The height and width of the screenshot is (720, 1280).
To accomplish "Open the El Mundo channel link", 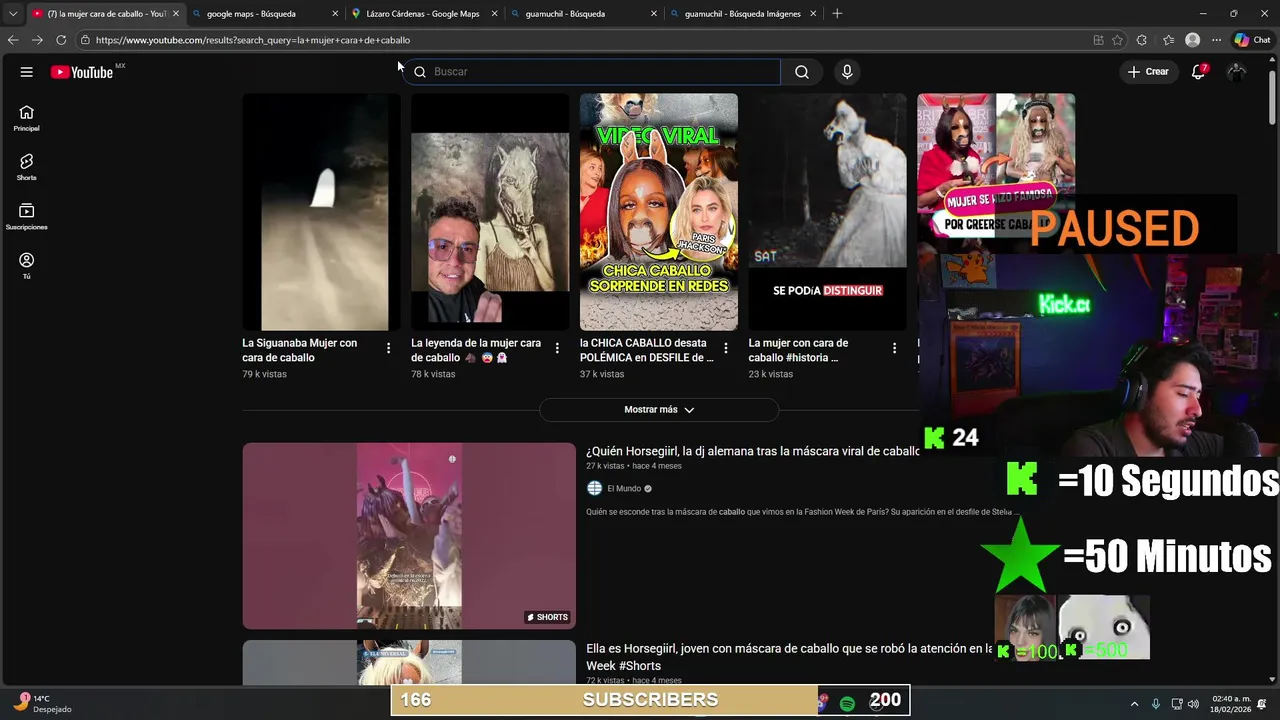I will 624,489.
